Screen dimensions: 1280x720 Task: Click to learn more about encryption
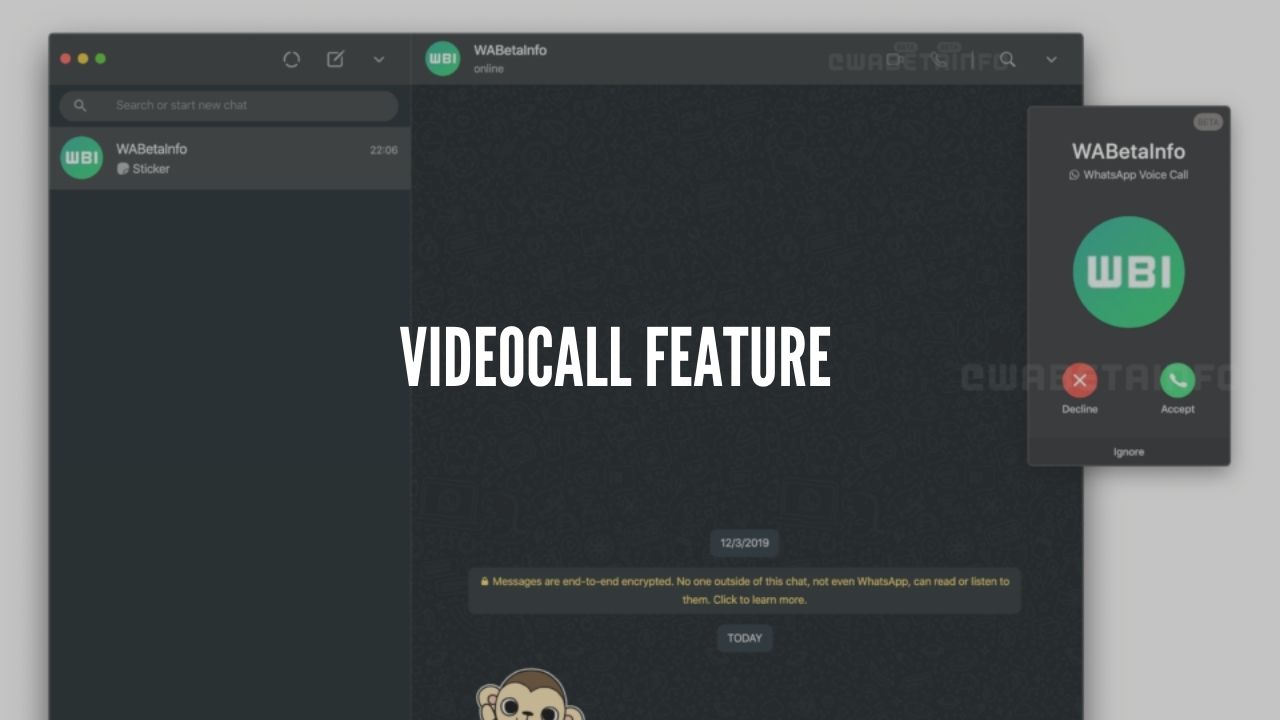point(744,590)
